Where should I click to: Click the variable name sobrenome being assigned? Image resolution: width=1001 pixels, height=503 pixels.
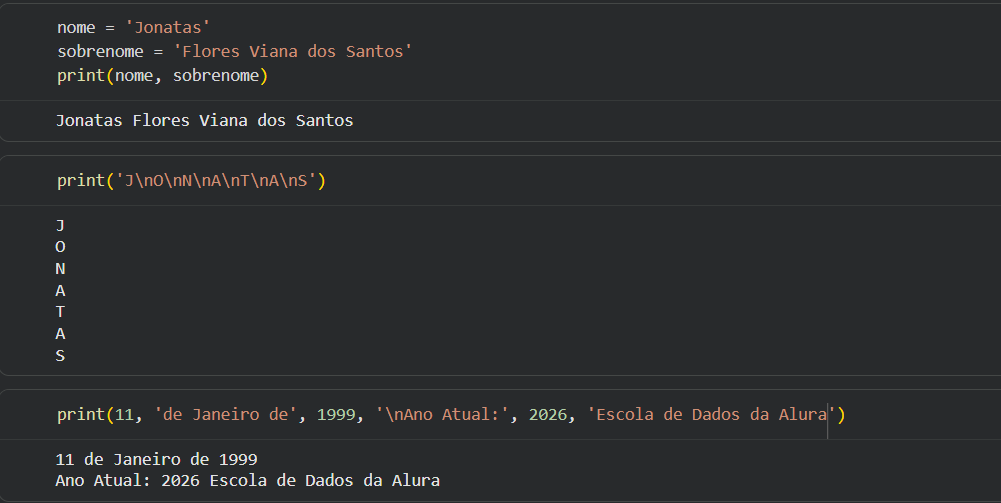[x=98, y=52]
